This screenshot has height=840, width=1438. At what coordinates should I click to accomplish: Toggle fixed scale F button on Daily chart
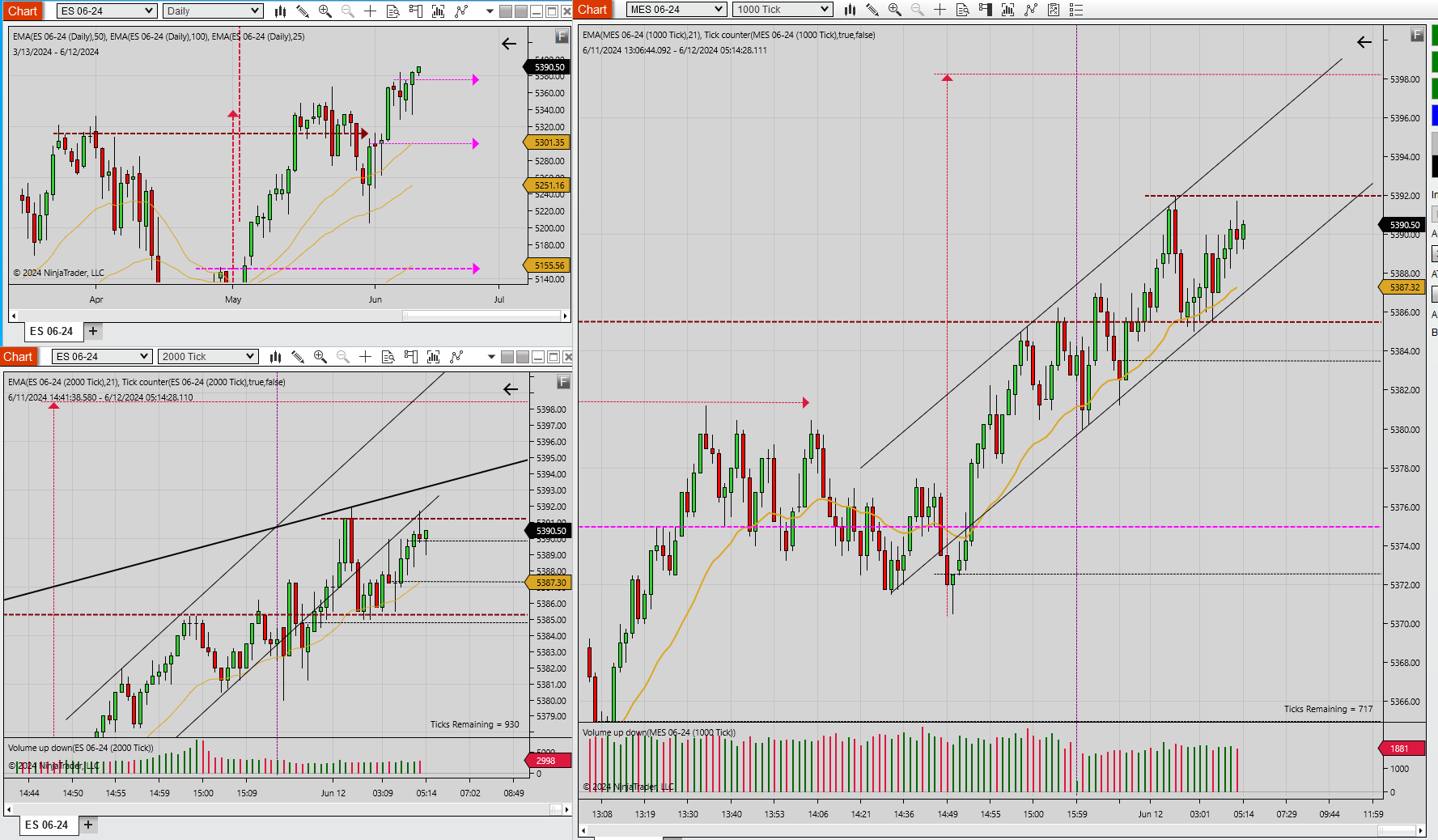pyautogui.click(x=562, y=36)
